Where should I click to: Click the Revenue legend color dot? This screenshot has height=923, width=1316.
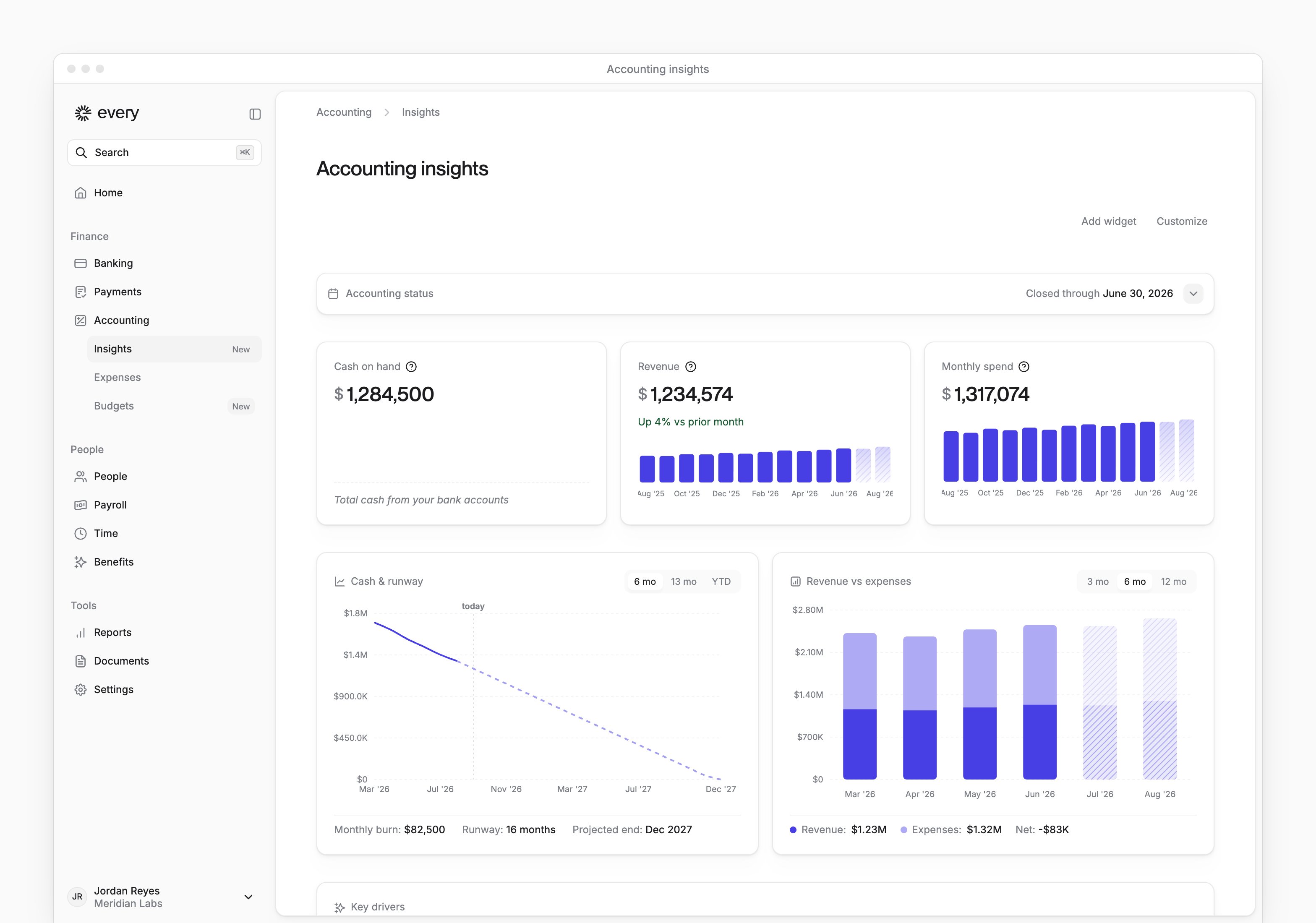click(793, 830)
